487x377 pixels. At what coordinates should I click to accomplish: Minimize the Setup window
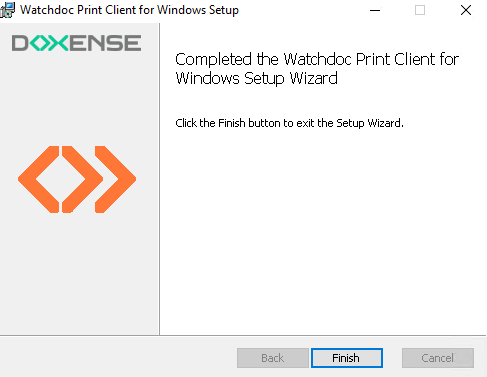click(x=375, y=10)
